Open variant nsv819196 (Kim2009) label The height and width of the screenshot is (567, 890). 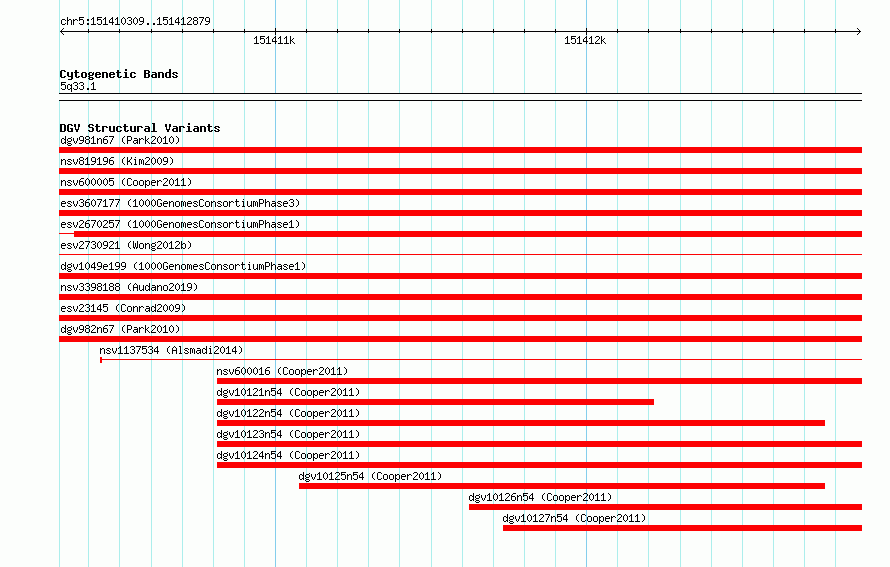[117, 161]
